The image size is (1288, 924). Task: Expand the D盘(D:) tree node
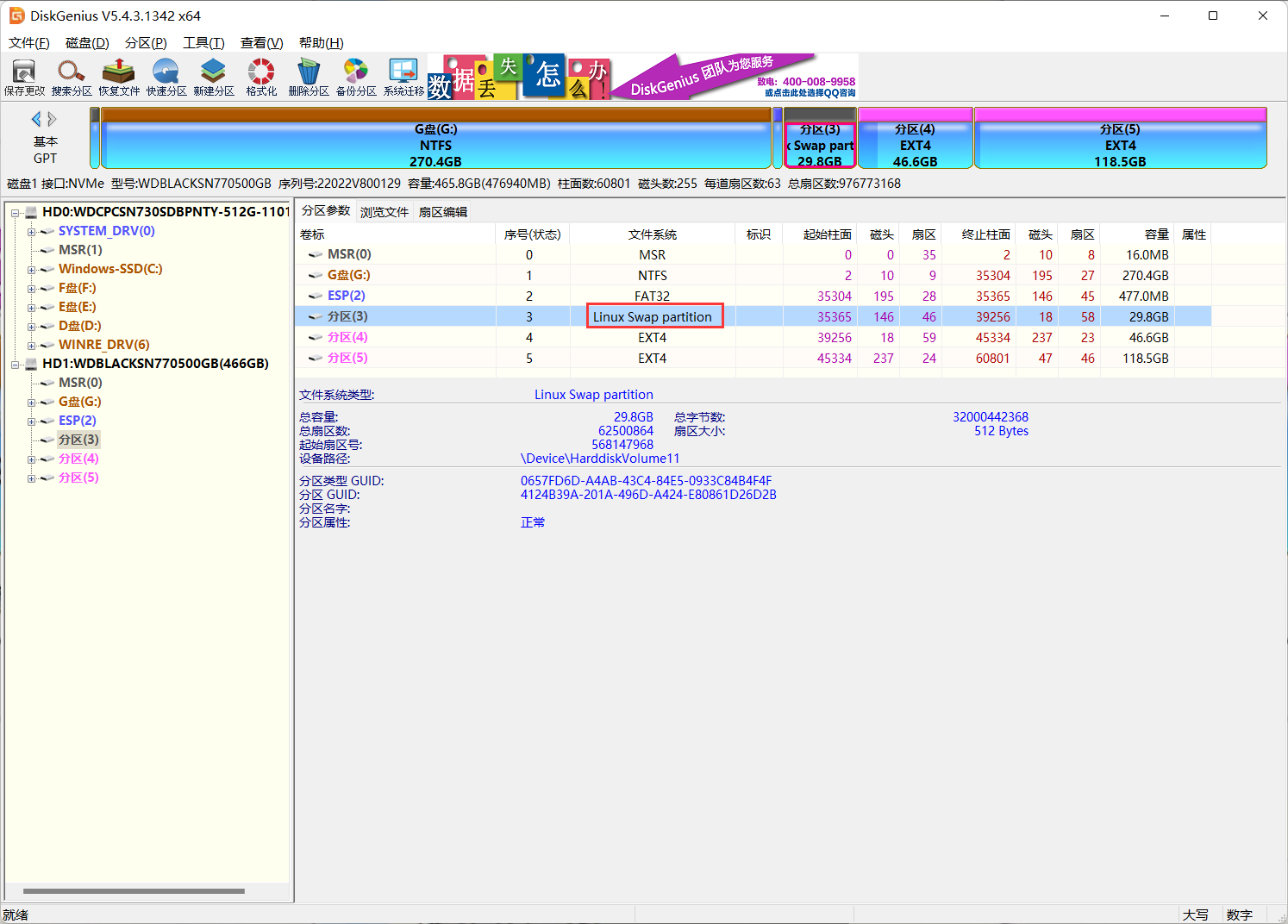click(x=31, y=327)
